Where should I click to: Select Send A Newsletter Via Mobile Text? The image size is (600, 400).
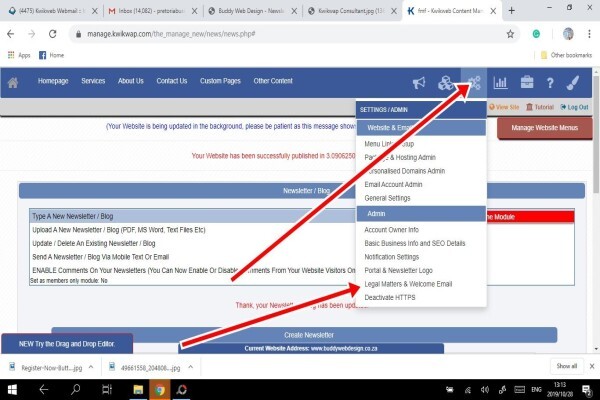[x=100, y=257]
